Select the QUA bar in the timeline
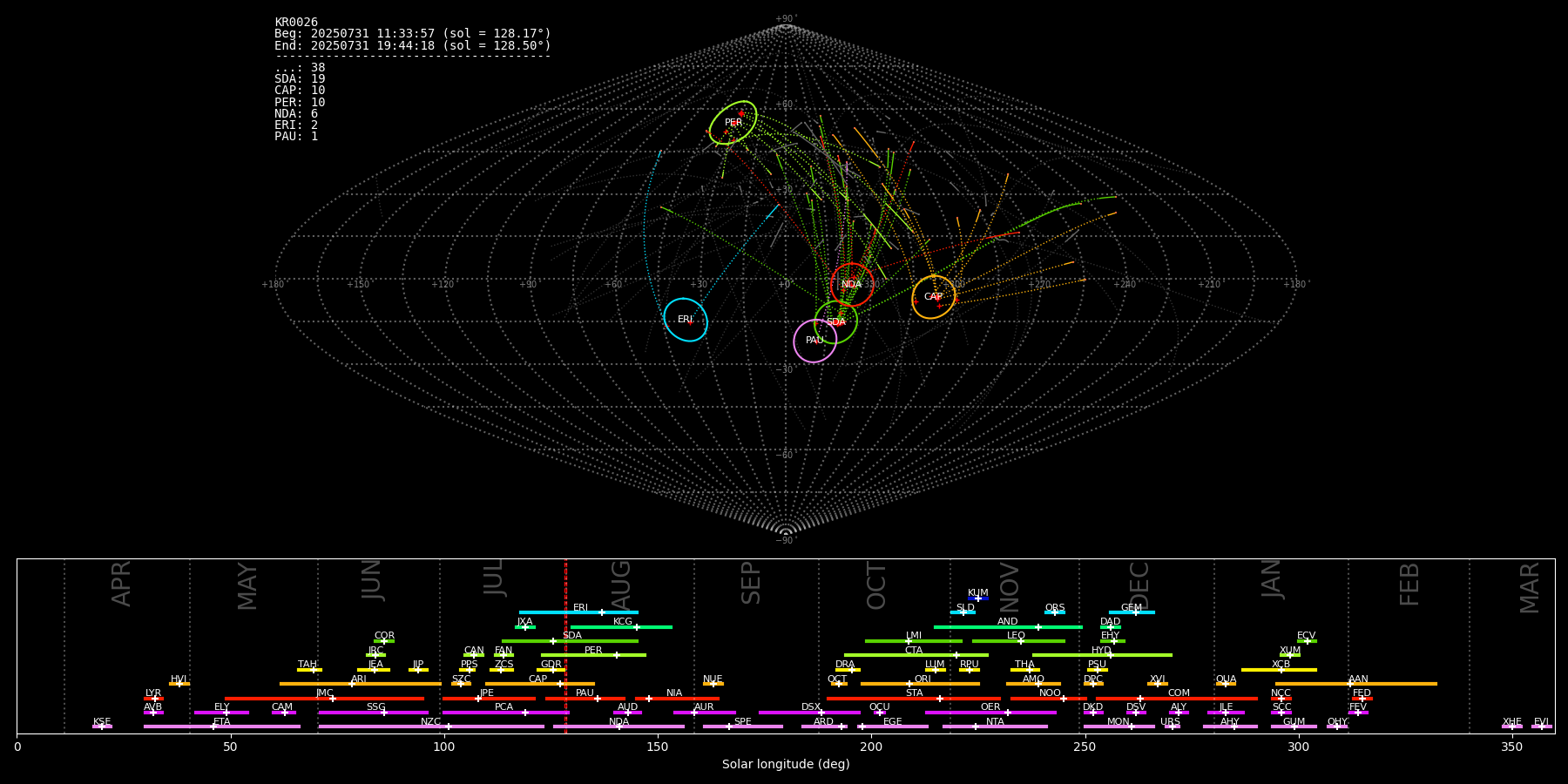 (x=1226, y=684)
